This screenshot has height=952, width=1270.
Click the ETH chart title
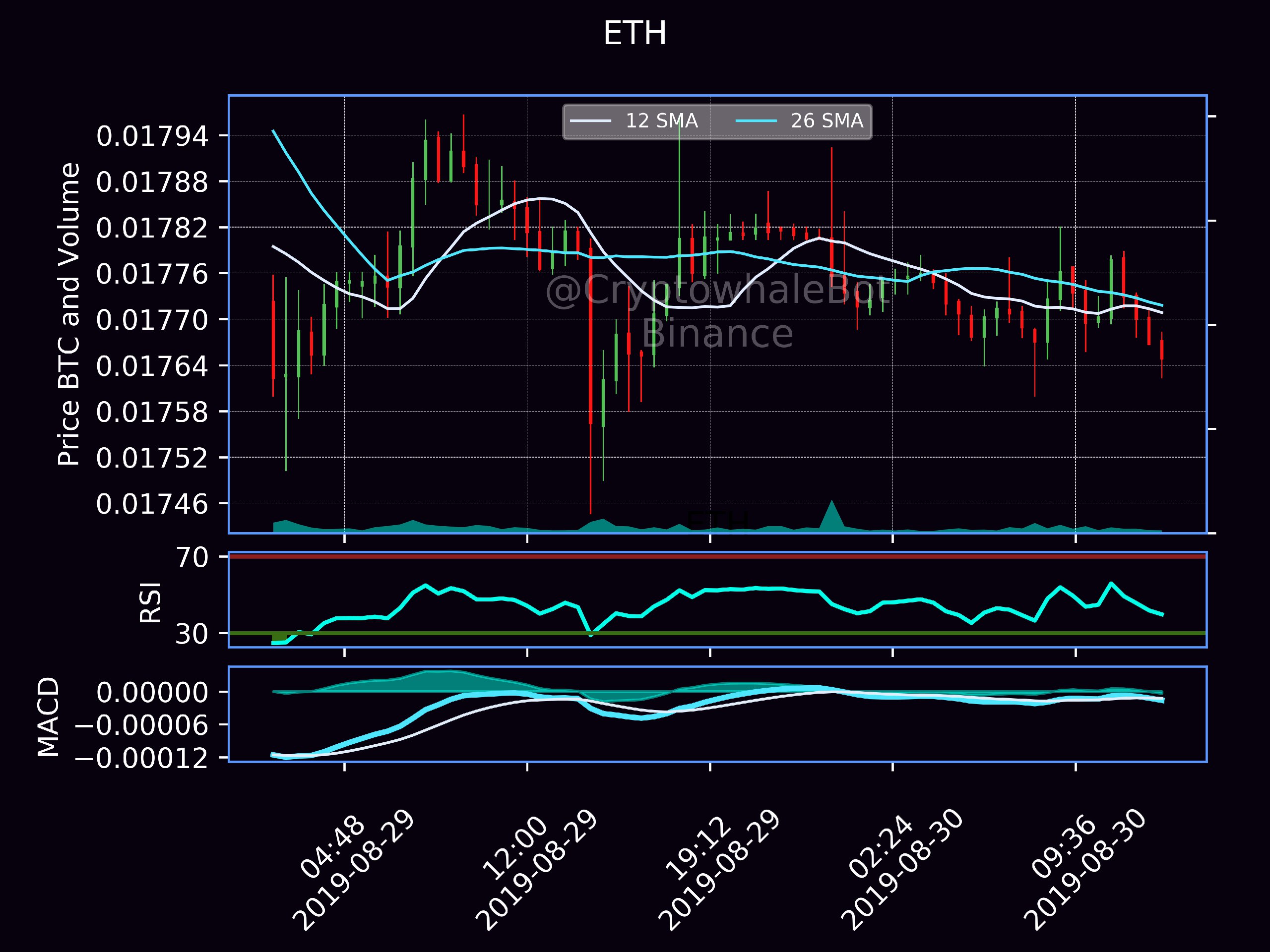(635, 33)
